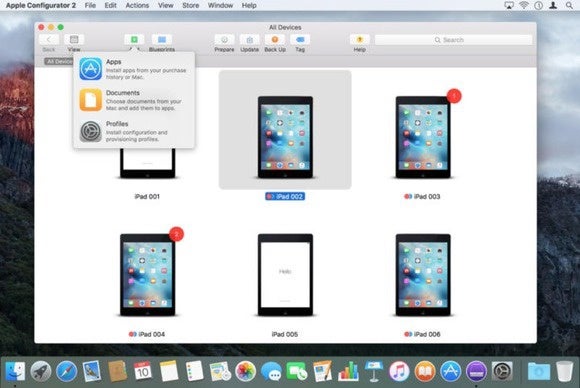580x388 pixels.
Task: Open the View menu in menu bar
Action: (165, 5)
